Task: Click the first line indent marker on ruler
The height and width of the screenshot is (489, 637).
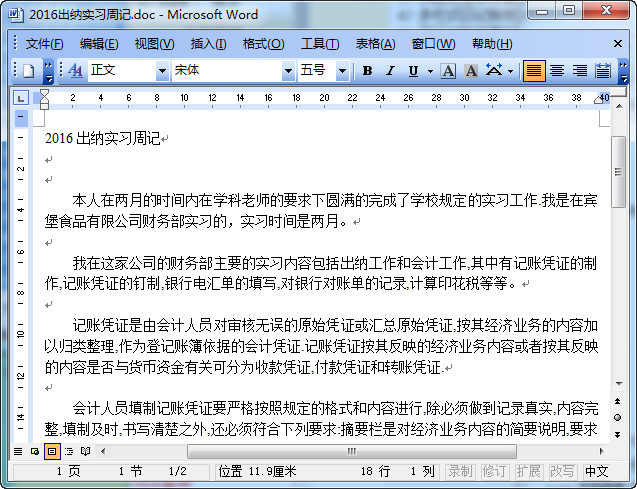Action: 44,94
